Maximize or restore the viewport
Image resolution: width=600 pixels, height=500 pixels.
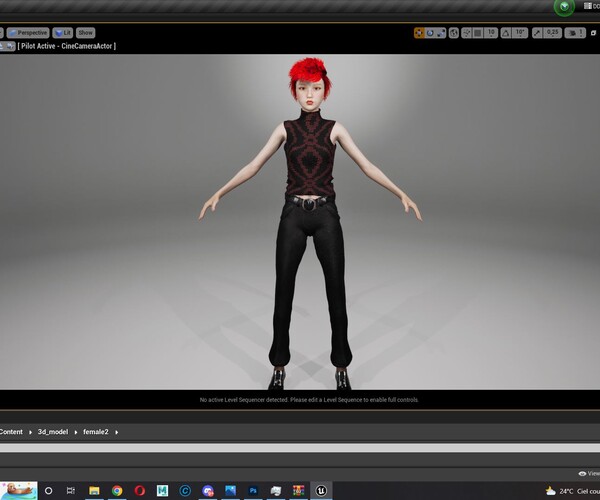tap(593, 33)
